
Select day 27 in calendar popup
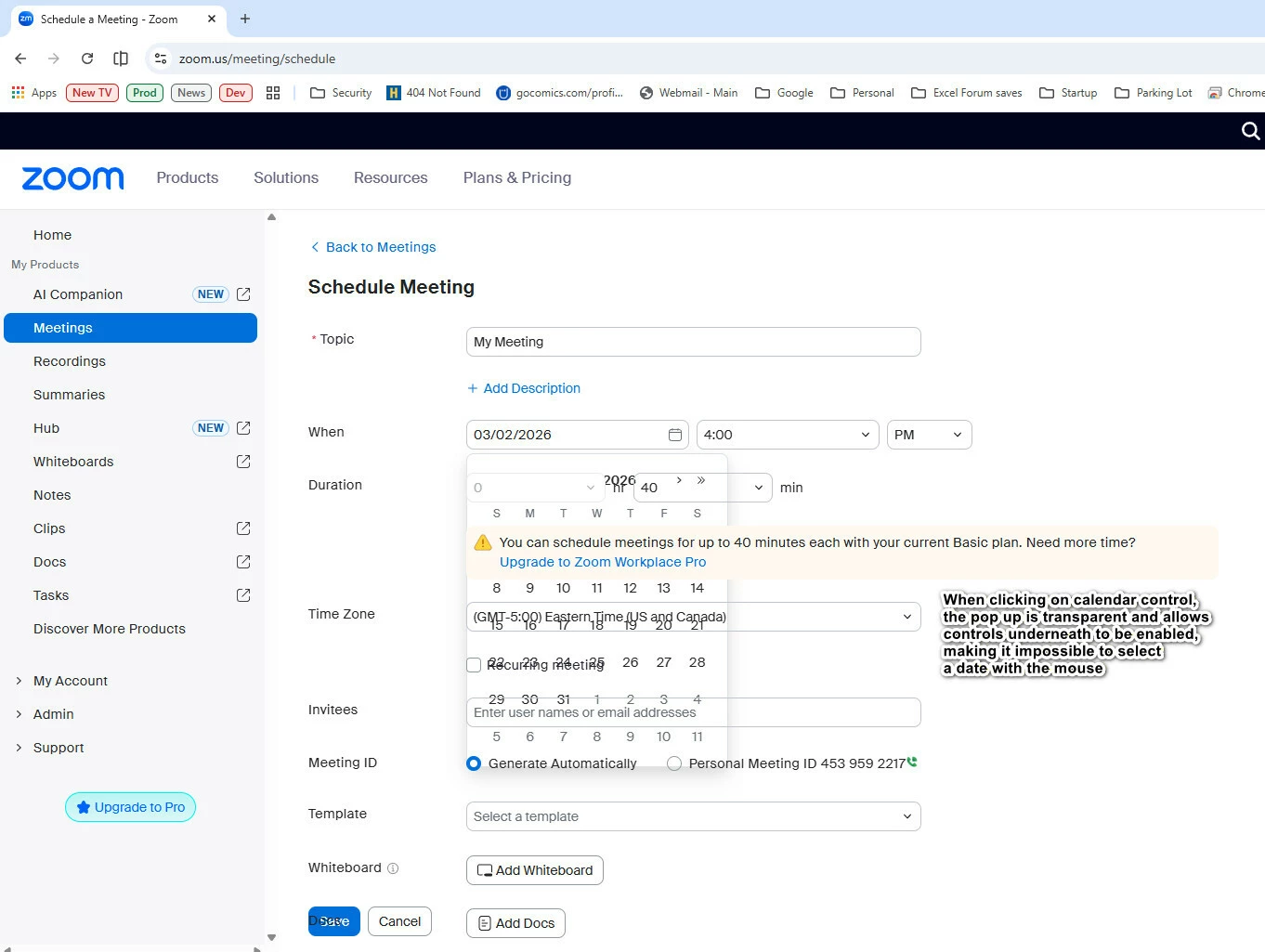[664, 662]
